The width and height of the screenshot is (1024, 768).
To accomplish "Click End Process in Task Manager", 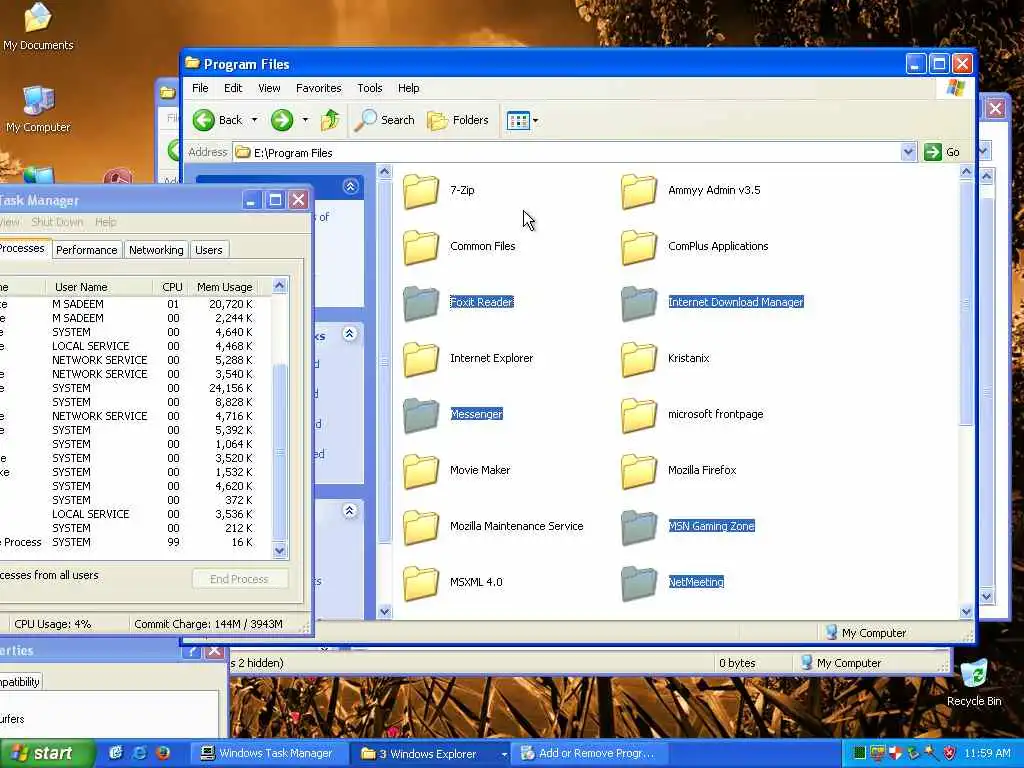I will [240, 579].
